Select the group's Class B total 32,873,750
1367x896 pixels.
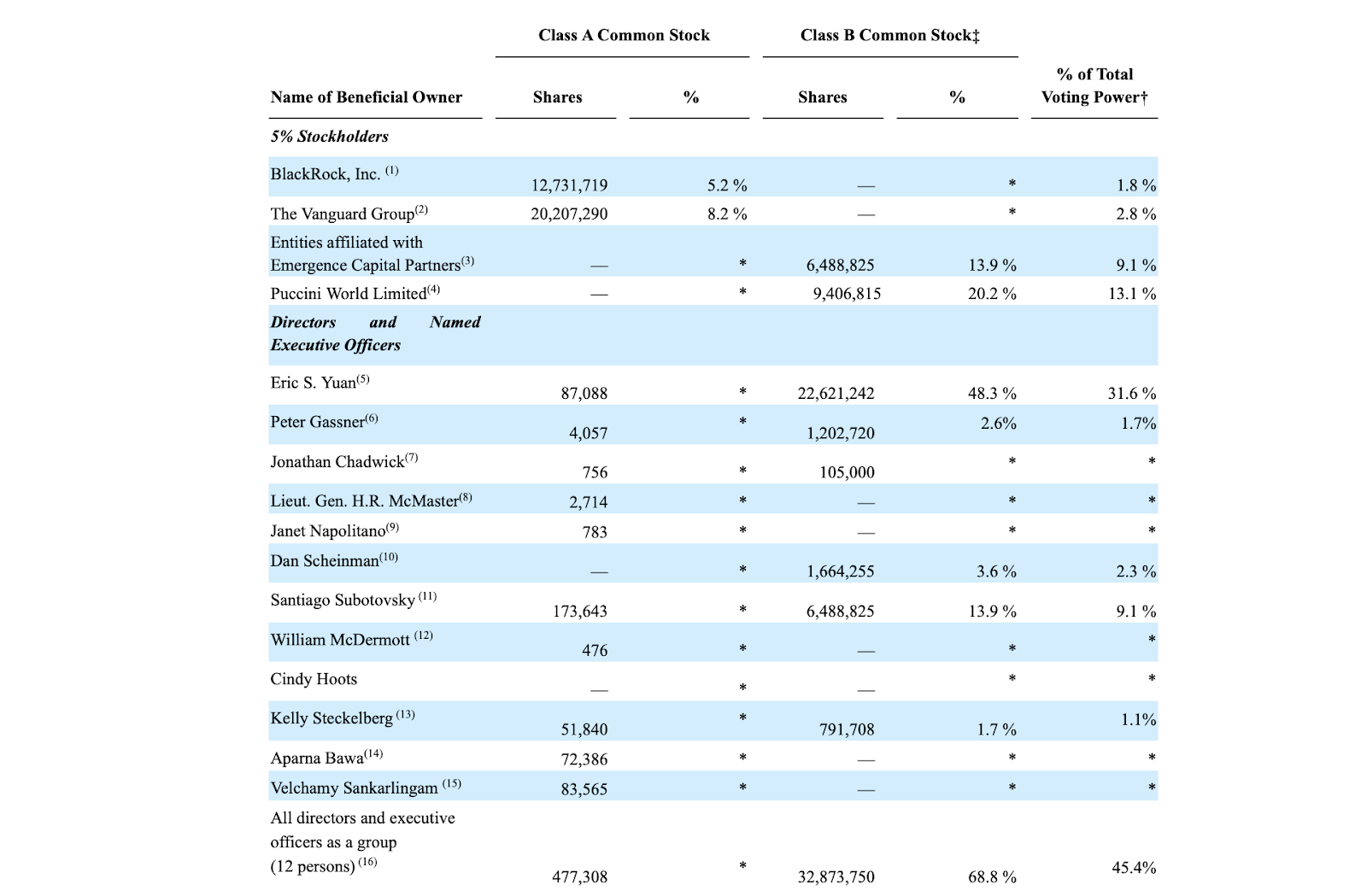click(836, 877)
